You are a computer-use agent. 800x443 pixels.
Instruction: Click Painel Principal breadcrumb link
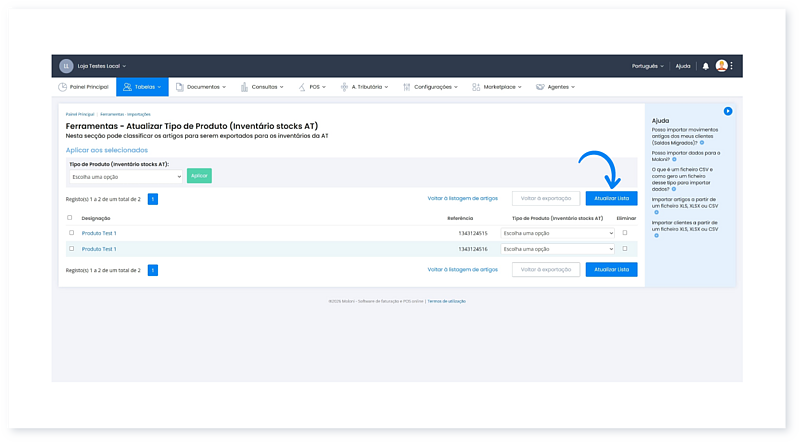click(x=80, y=114)
